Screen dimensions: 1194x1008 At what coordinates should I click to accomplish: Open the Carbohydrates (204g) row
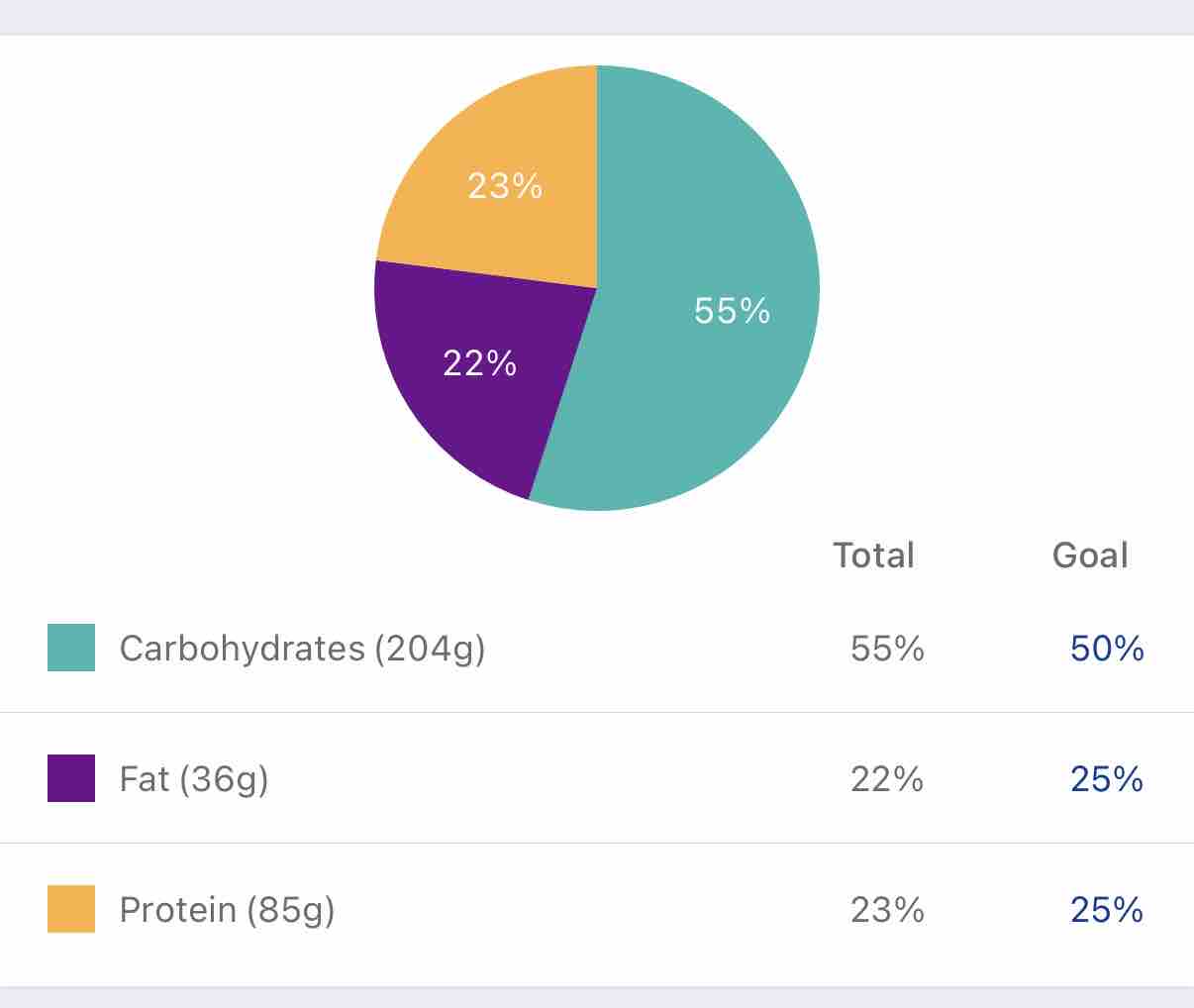click(x=302, y=649)
